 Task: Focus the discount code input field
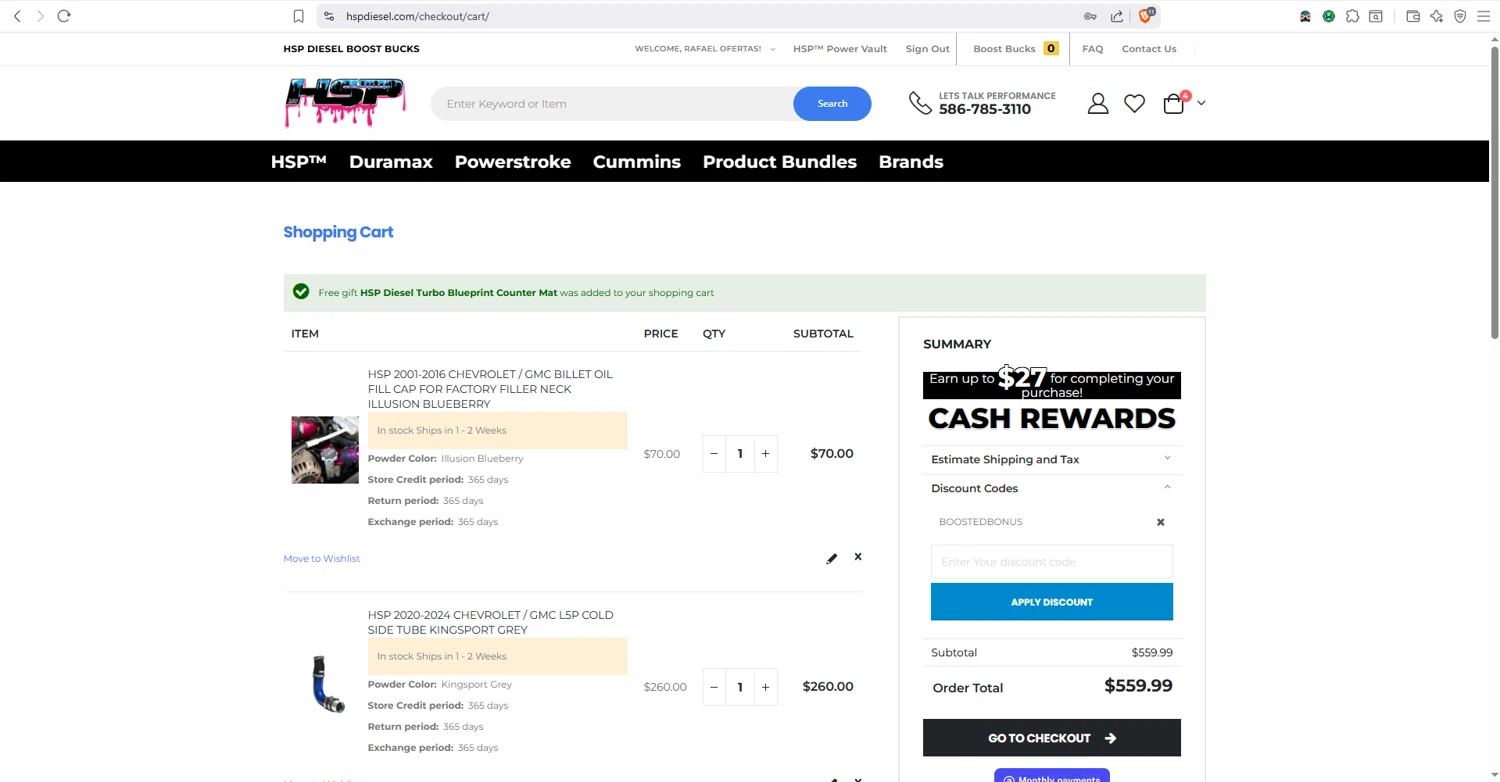click(1052, 562)
